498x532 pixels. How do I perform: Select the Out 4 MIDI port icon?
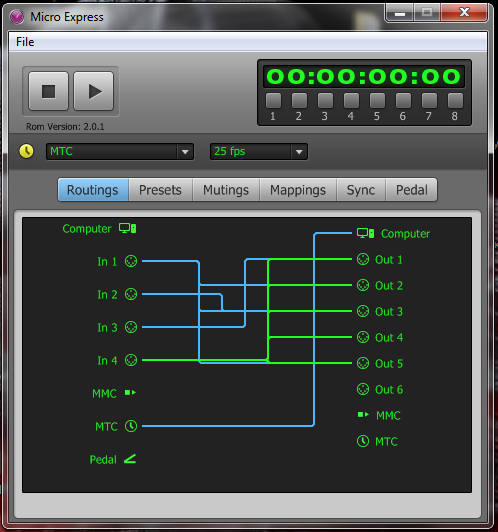(363, 337)
